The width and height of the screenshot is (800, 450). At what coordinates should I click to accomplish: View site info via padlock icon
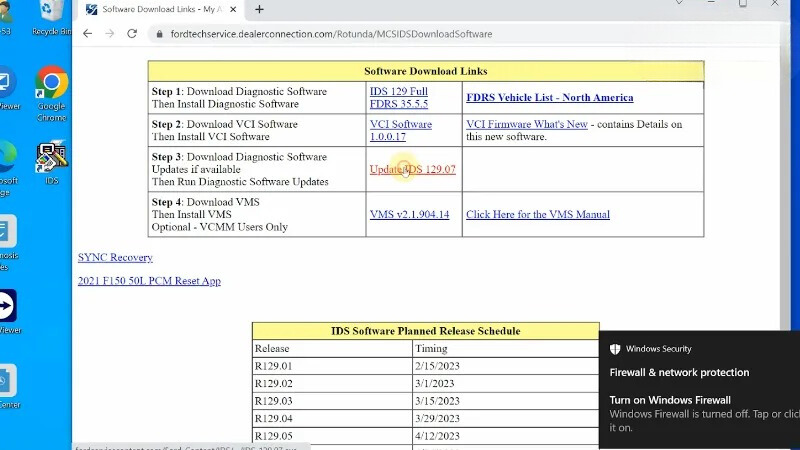(x=159, y=34)
